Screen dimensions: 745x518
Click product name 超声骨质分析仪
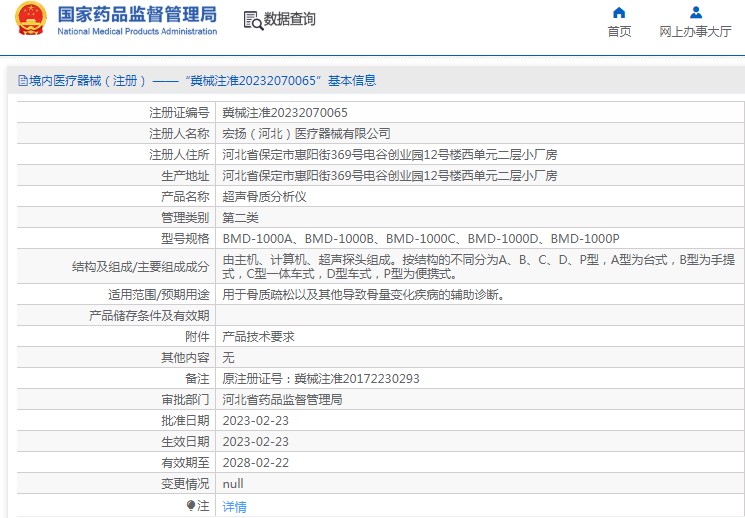tap(265, 197)
